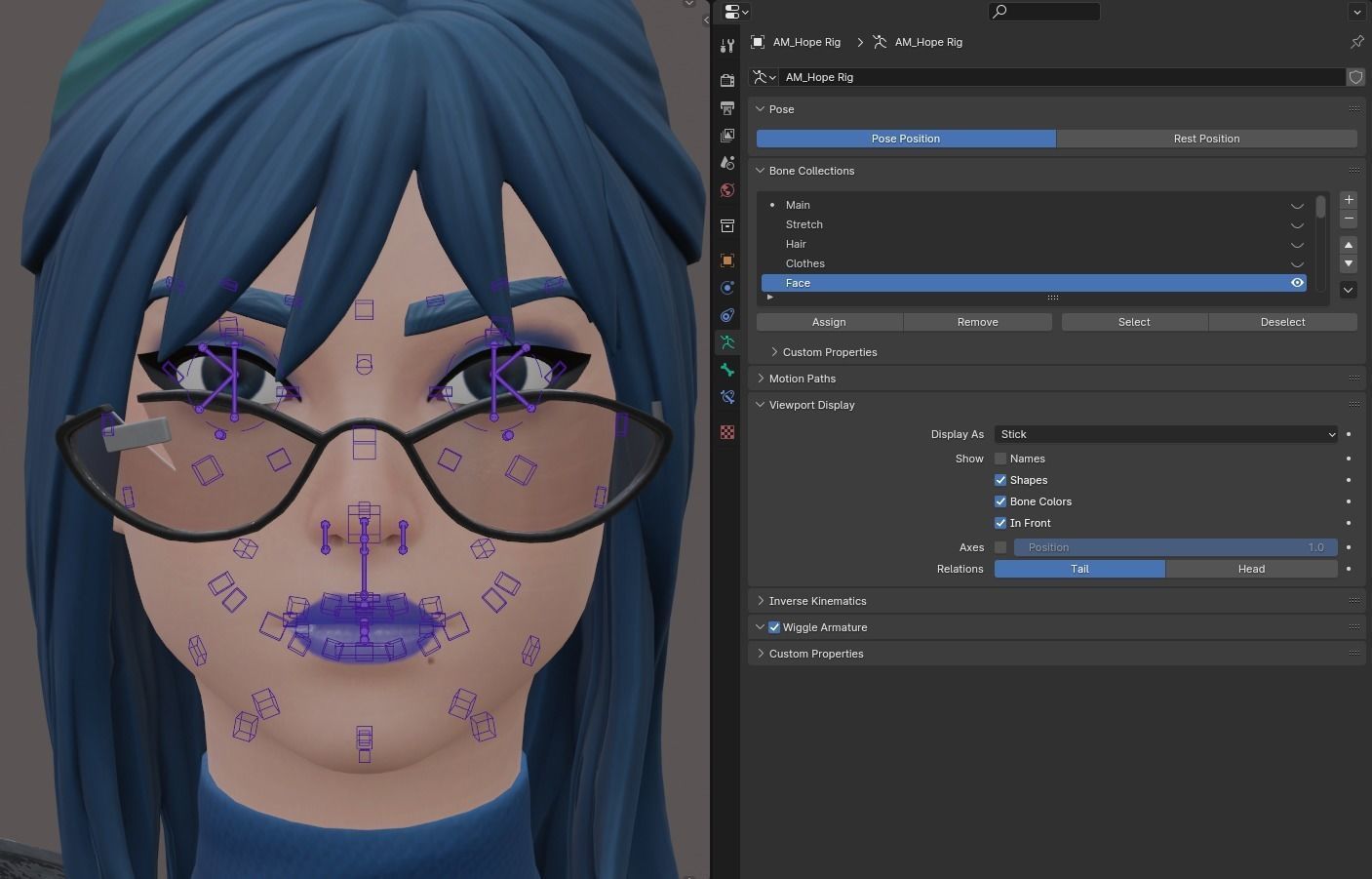
Task: Open the Texture properties tab
Action: click(727, 432)
